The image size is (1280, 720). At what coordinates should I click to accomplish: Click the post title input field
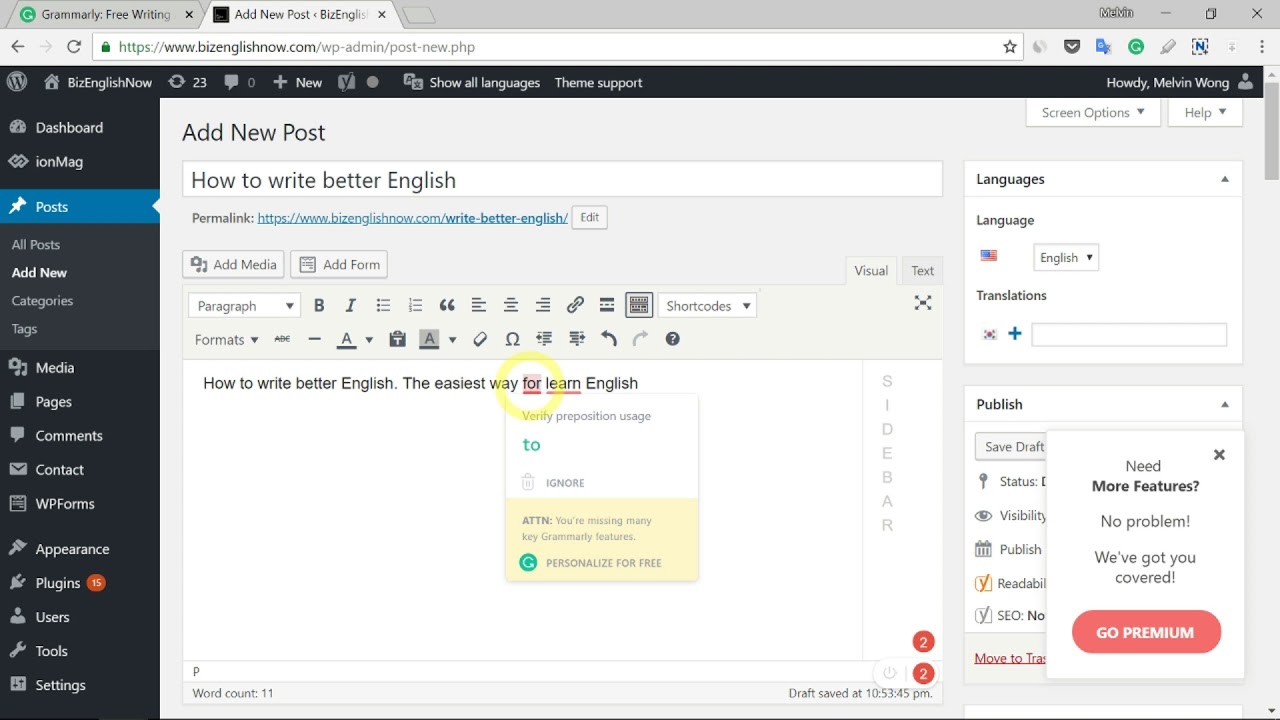(x=563, y=180)
